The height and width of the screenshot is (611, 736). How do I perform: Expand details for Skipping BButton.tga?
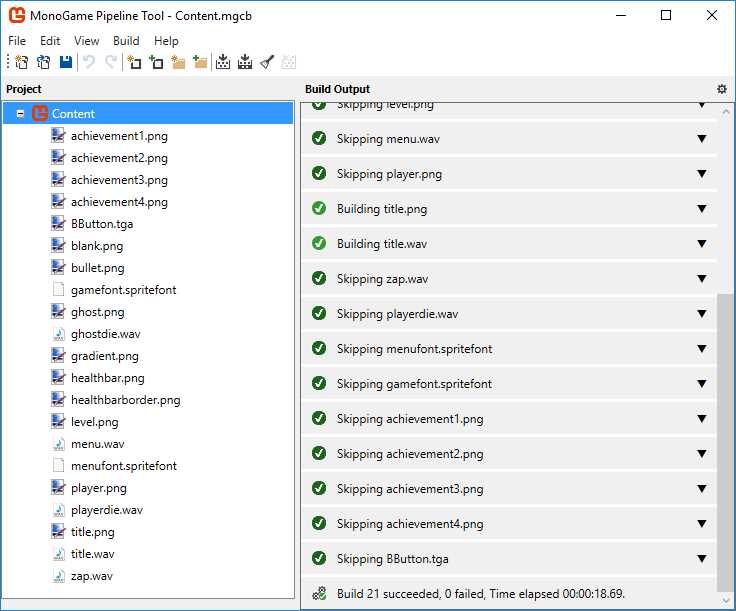(x=702, y=558)
